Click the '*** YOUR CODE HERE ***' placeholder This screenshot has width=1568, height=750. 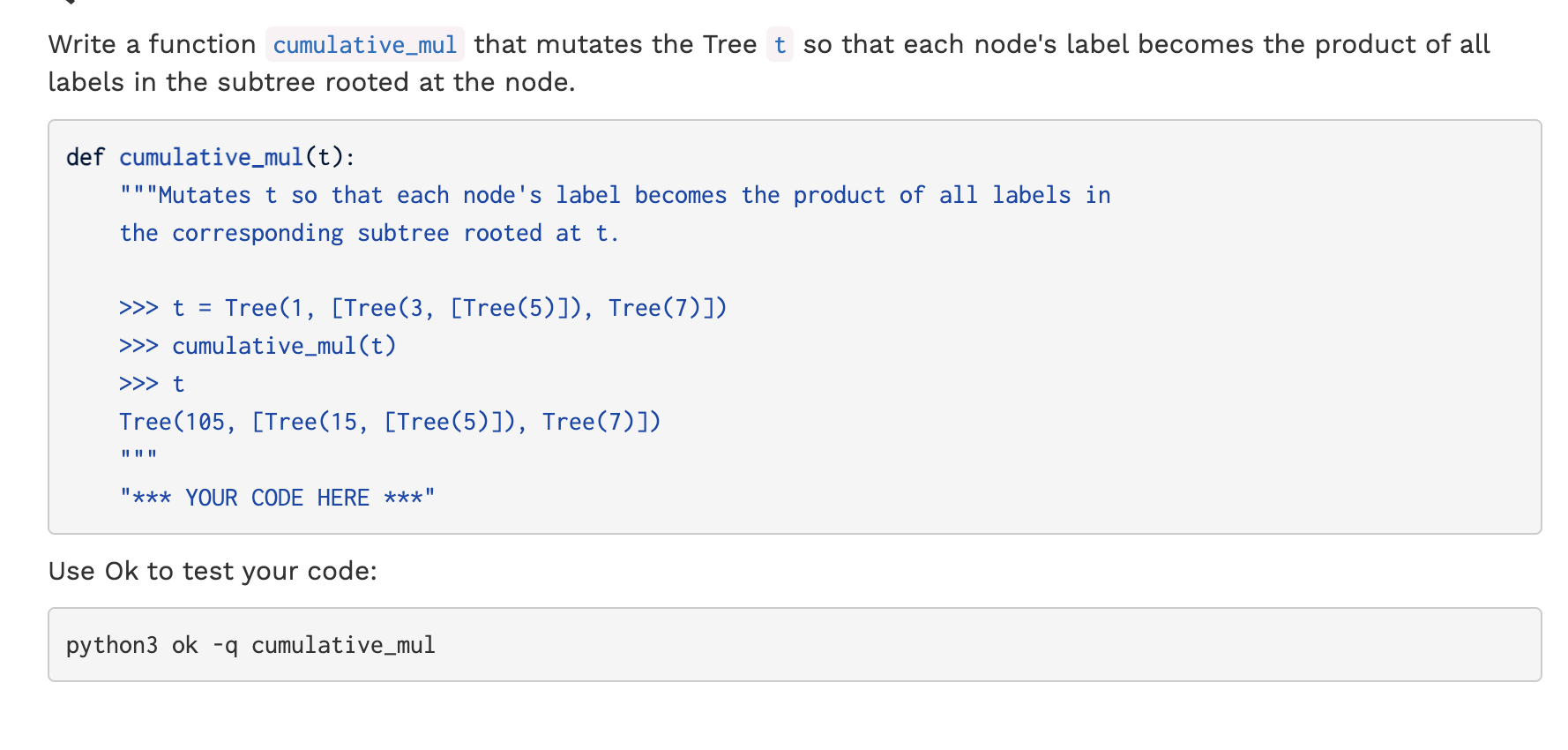[x=277, y=498]
